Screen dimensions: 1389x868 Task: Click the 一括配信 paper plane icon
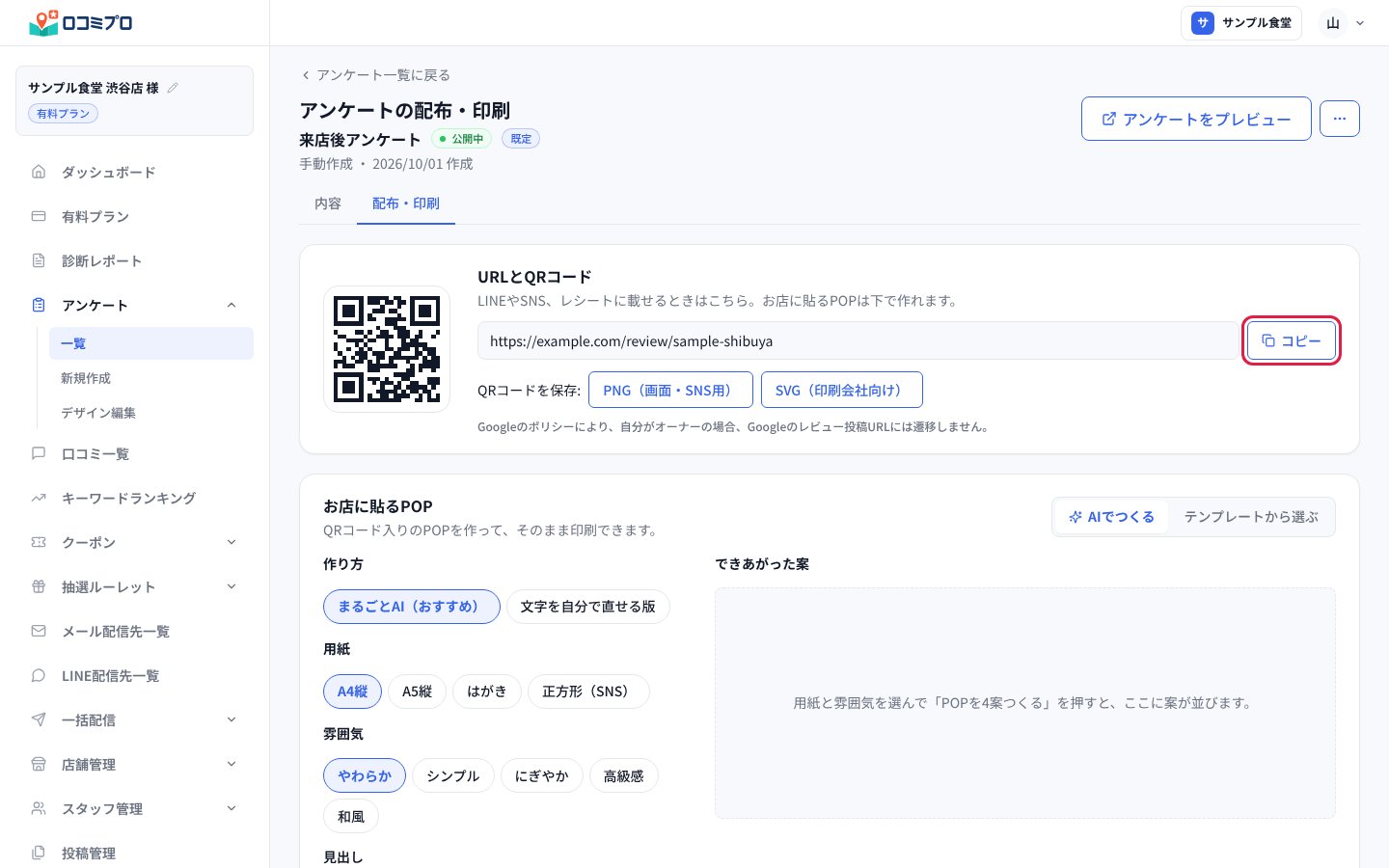39,719
